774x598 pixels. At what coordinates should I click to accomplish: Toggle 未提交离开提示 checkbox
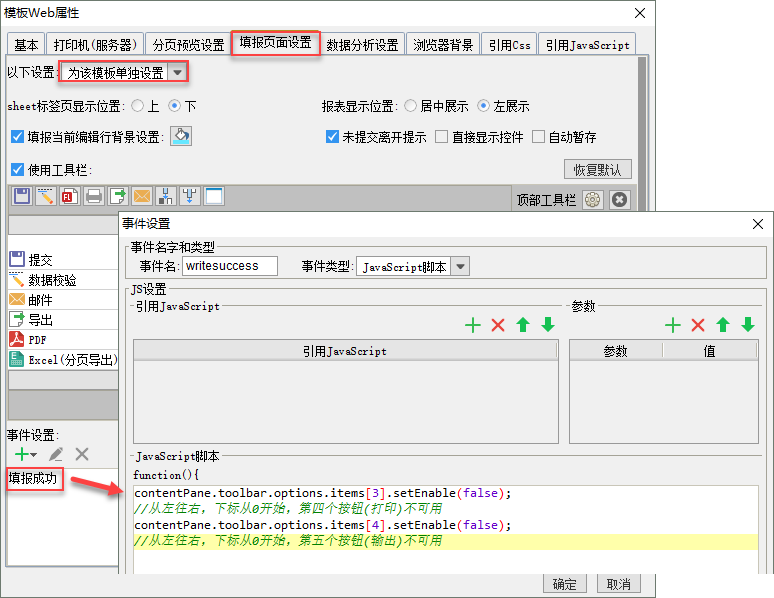pos(332,137)
